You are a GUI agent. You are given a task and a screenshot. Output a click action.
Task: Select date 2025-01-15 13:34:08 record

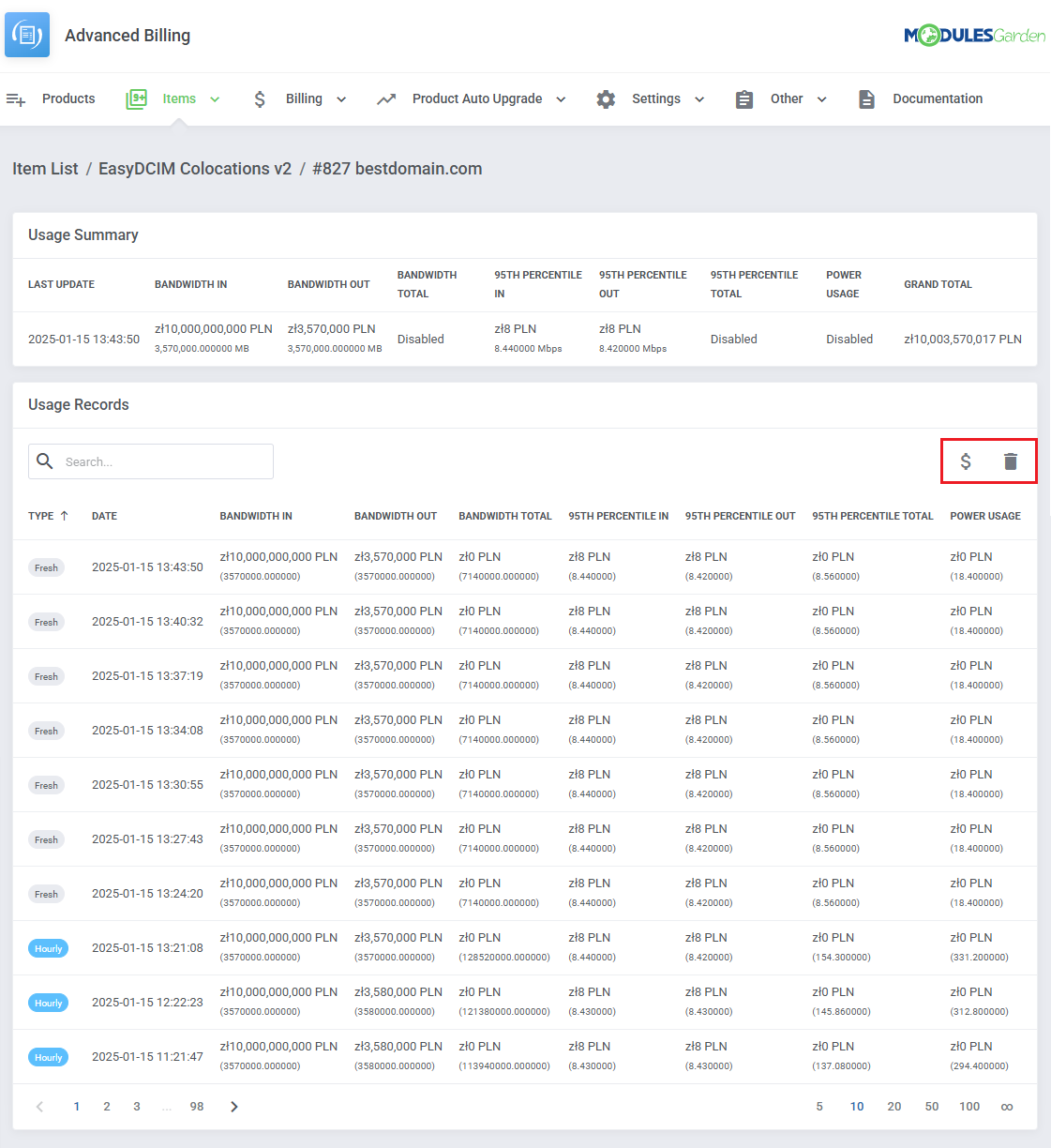(147, 730)
